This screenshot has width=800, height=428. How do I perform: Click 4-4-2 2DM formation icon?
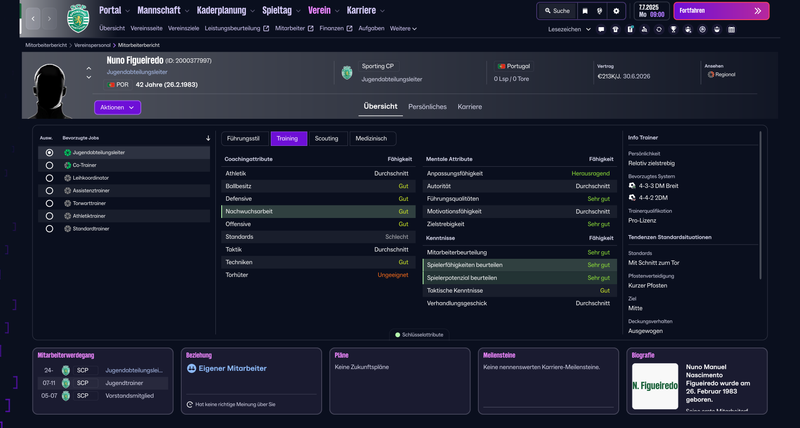click(632, 197)
